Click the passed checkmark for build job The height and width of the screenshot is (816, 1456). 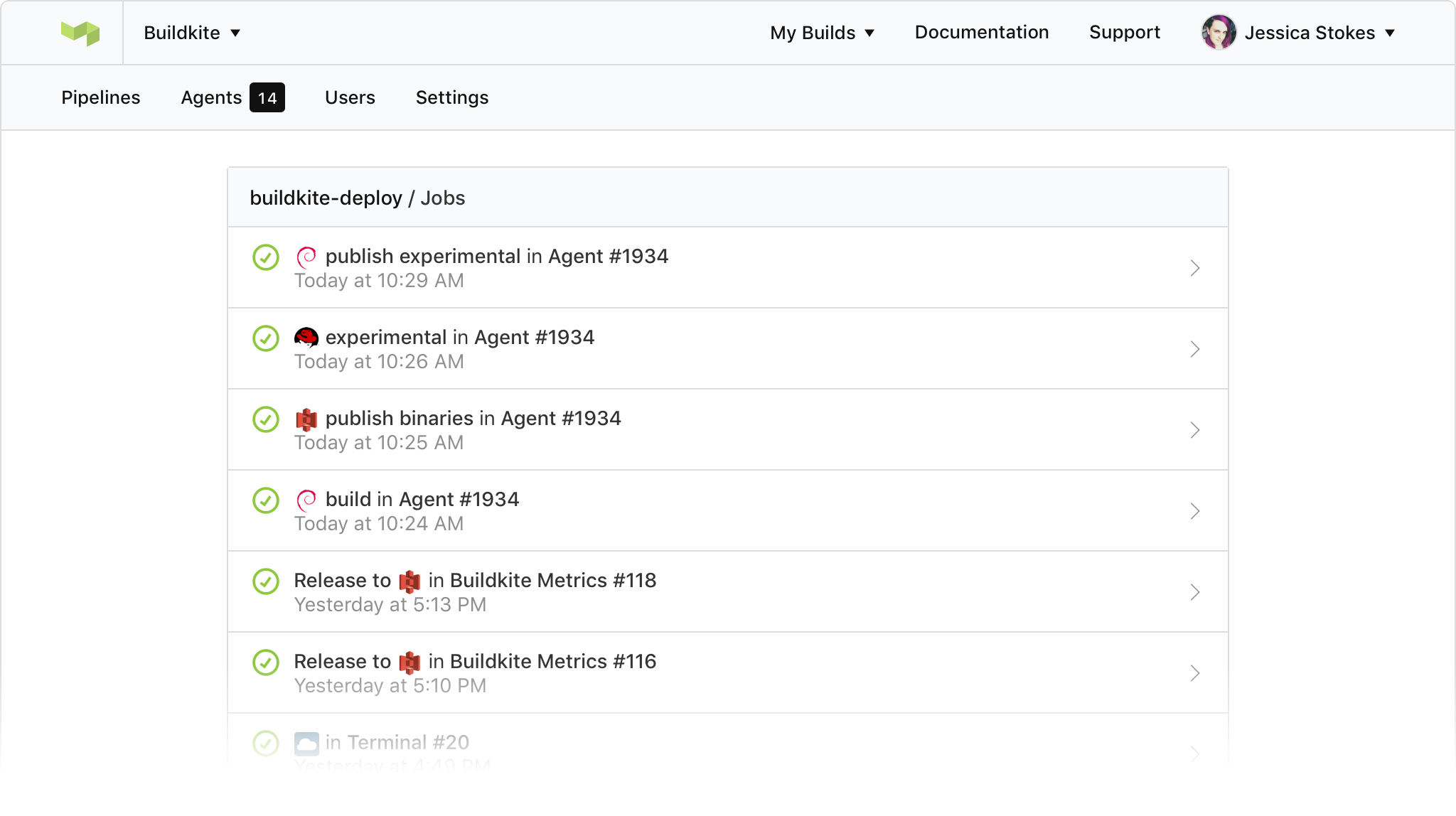pos(266,500)
